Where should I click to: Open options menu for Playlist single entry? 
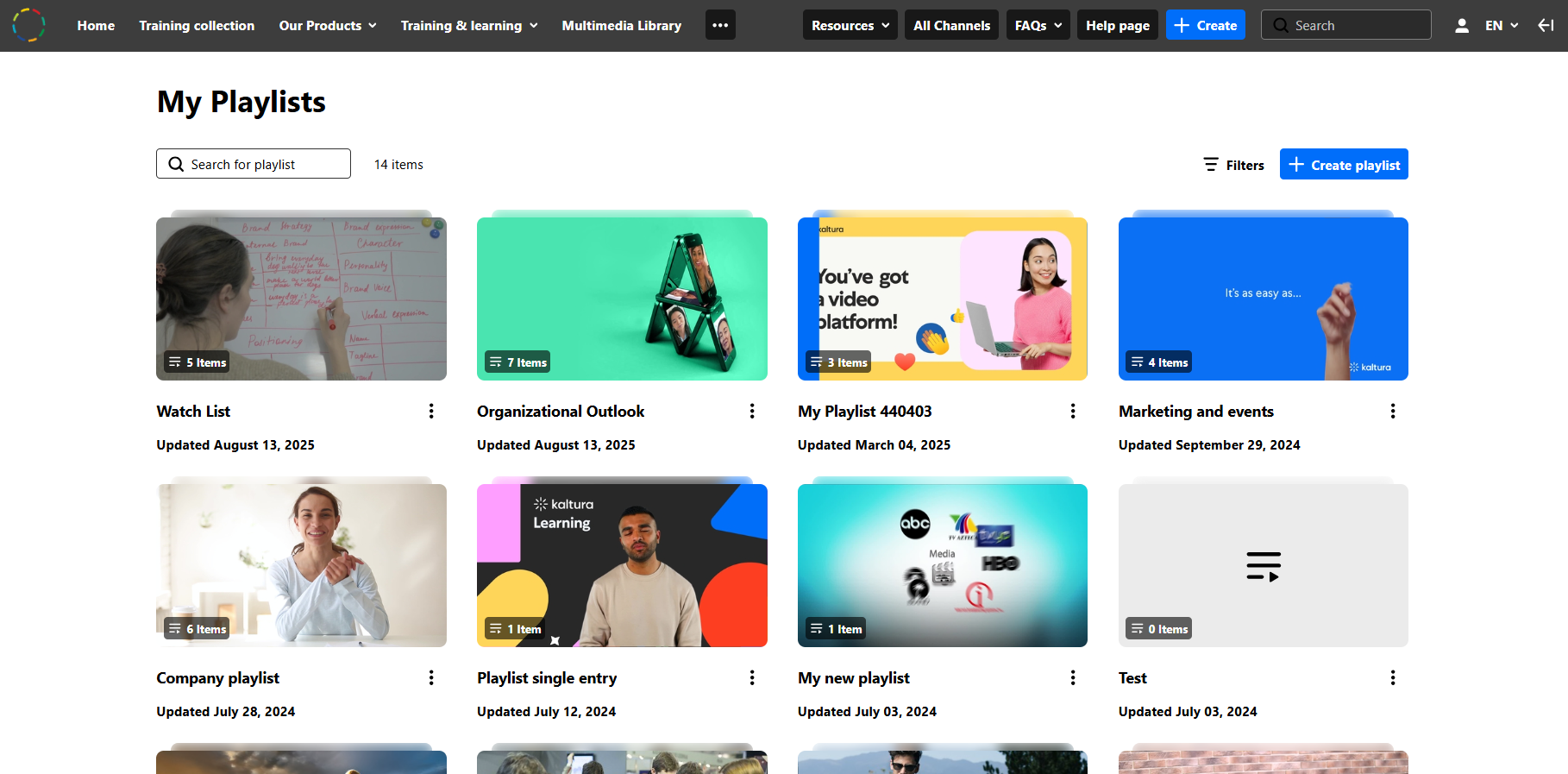coord(752,678)
